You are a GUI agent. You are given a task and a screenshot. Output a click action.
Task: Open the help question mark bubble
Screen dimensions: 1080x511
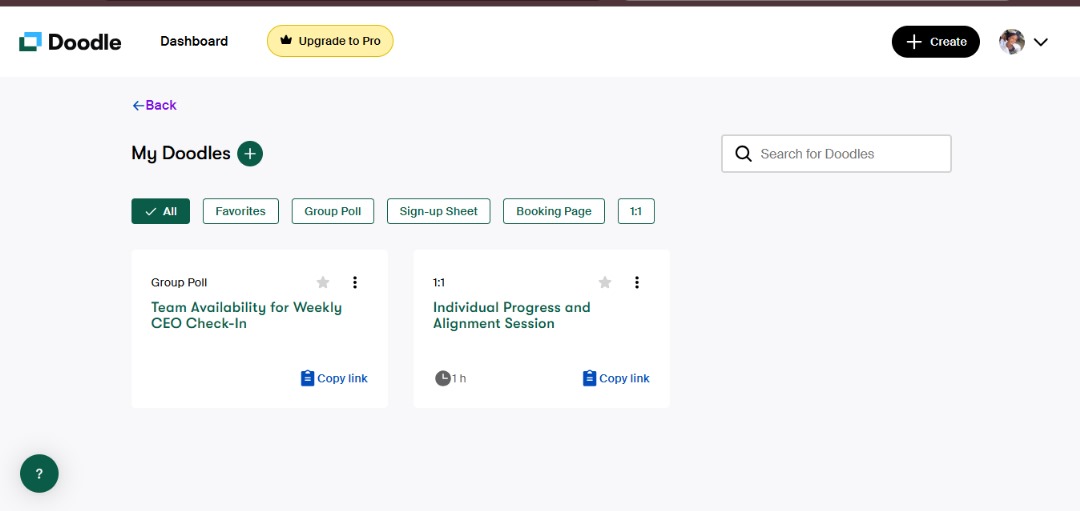39,473
